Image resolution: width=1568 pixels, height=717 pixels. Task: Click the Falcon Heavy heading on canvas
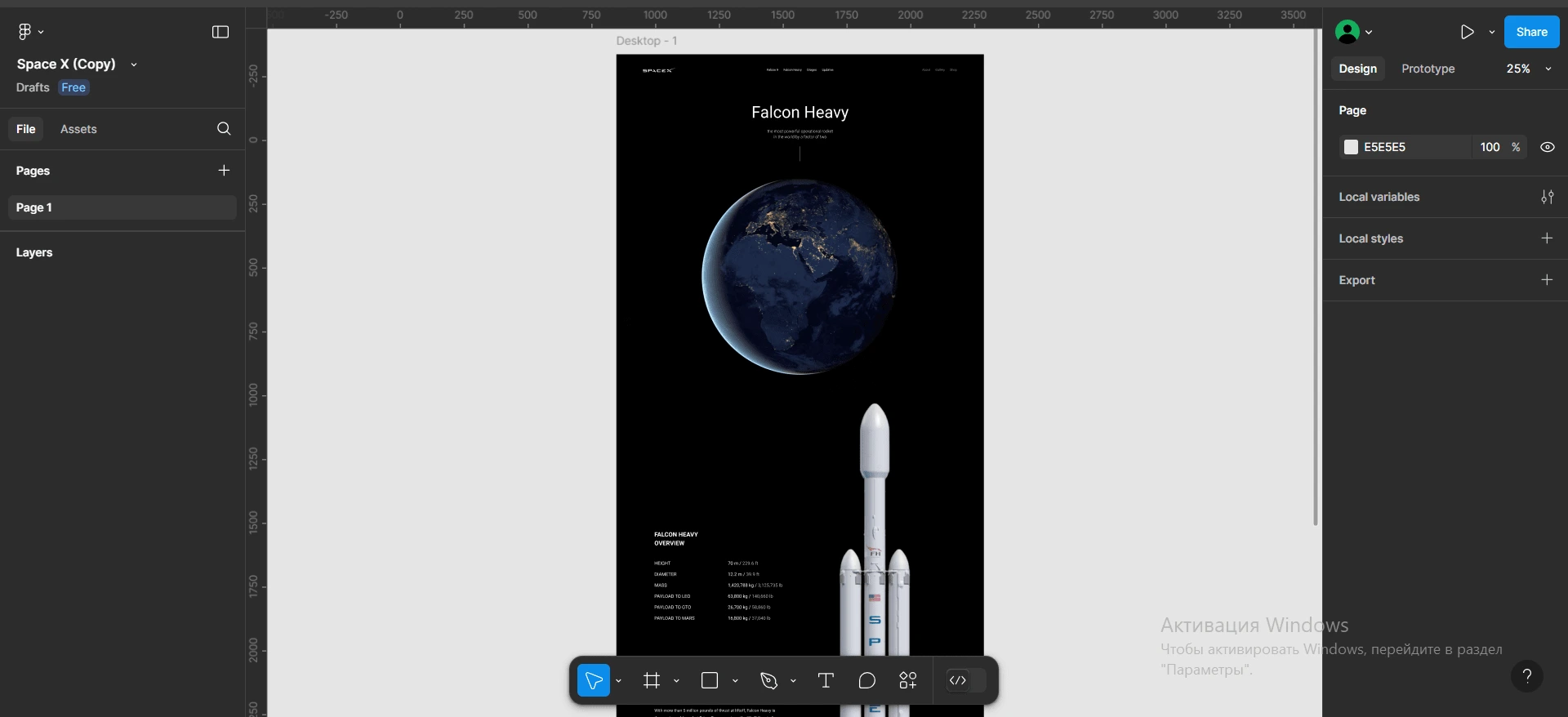(800, 112)
